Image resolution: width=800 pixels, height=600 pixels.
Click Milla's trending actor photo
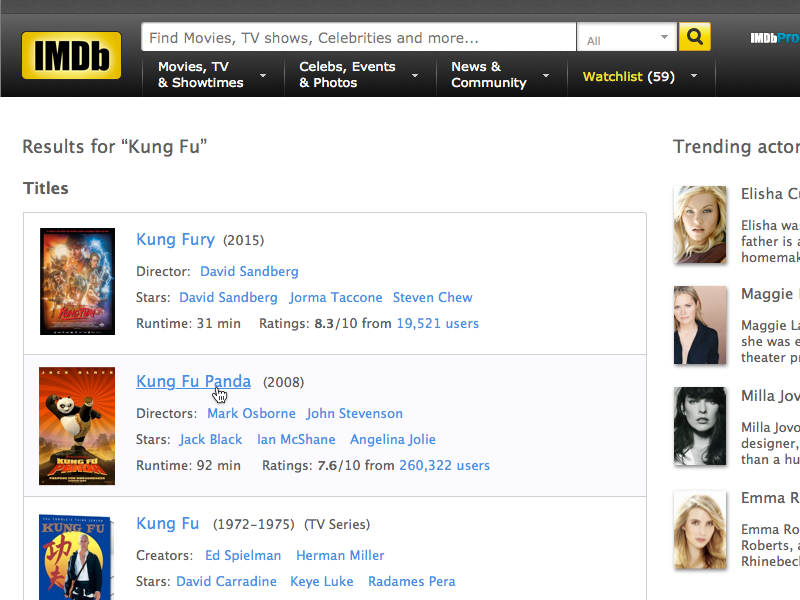coord(700,426)
